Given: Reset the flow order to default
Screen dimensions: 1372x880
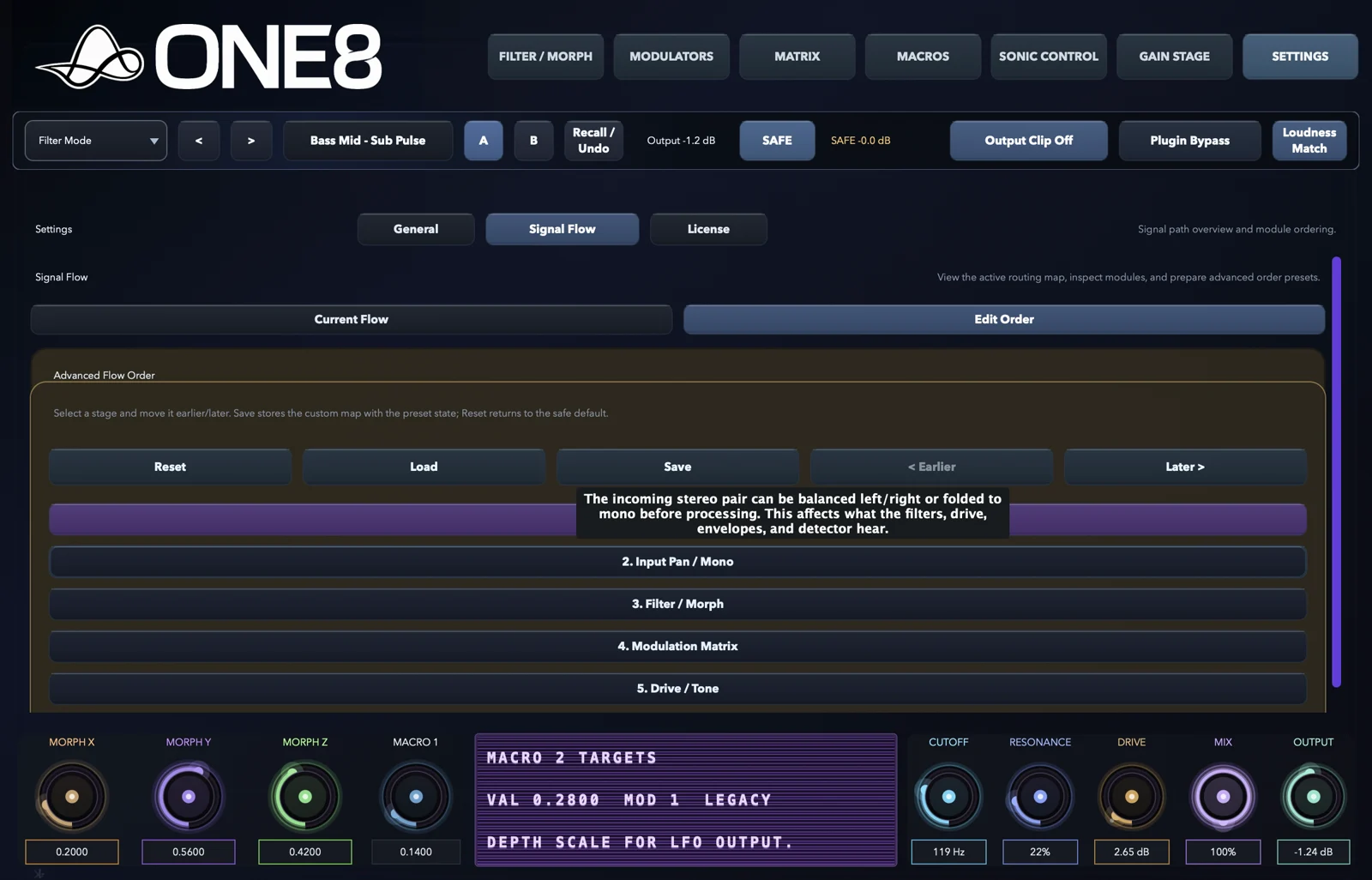Looking at the screenshot, I should [x=170, y=467].
